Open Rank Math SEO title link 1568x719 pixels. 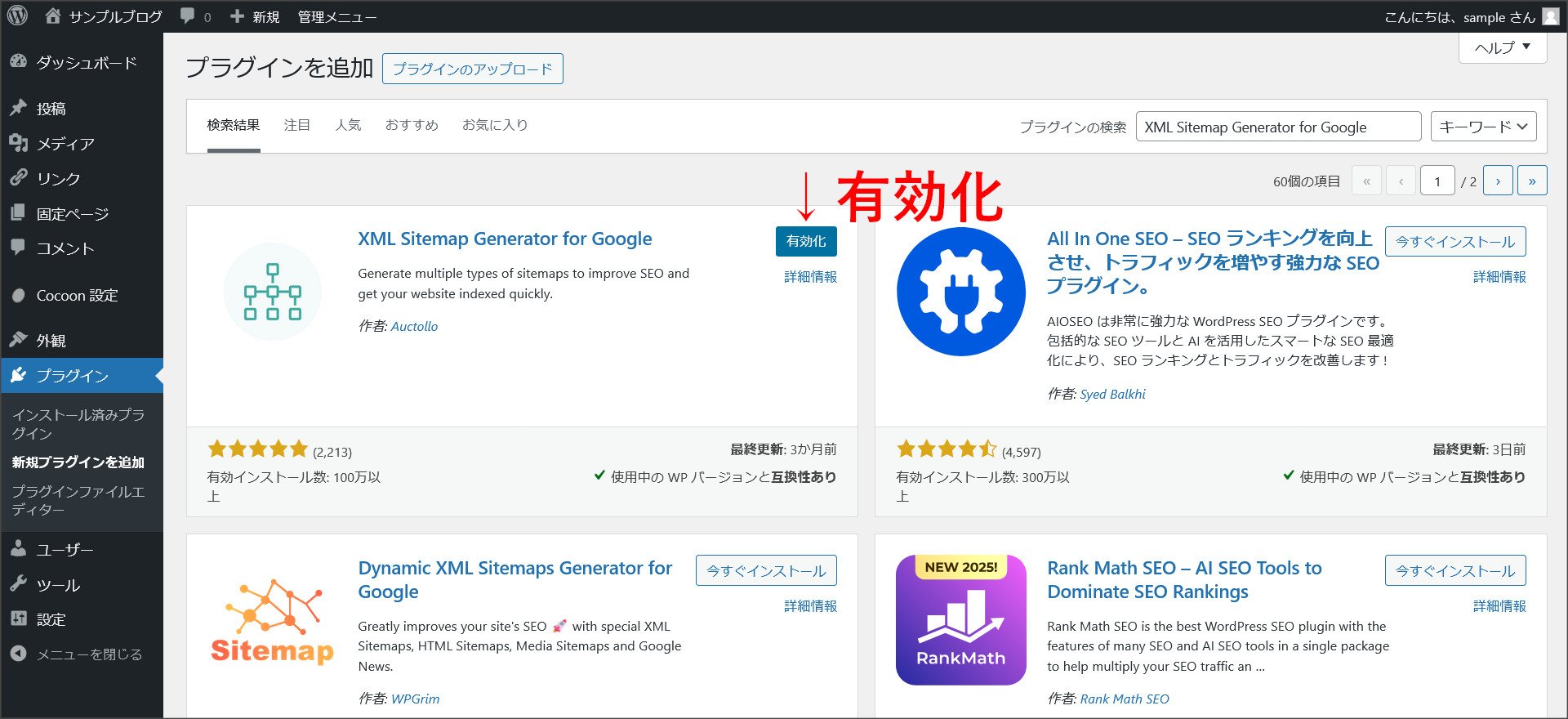(1184, 579)
